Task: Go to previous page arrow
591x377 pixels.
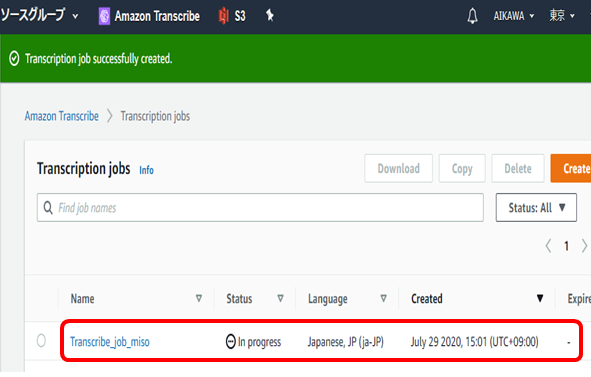Action: [x=548, y=246]
